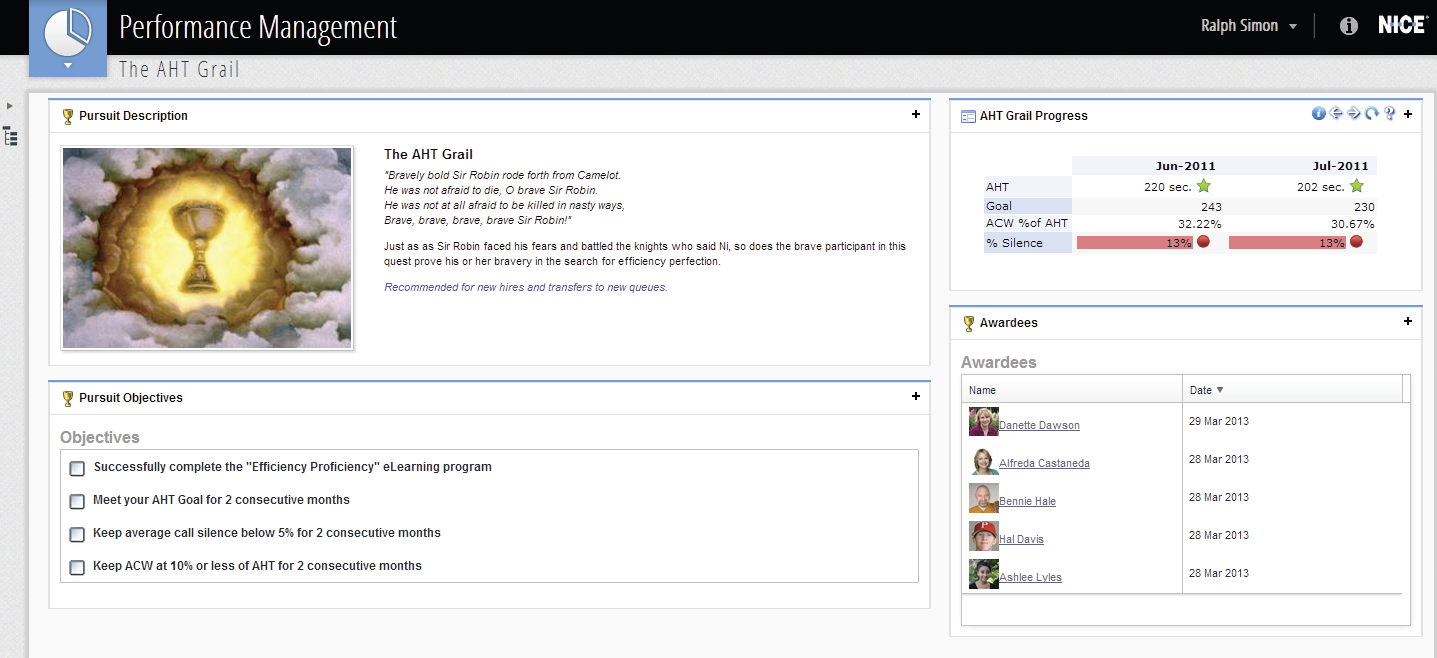Click the Name column header in Awardees
1437x658 pixels.
click(983, 390)
